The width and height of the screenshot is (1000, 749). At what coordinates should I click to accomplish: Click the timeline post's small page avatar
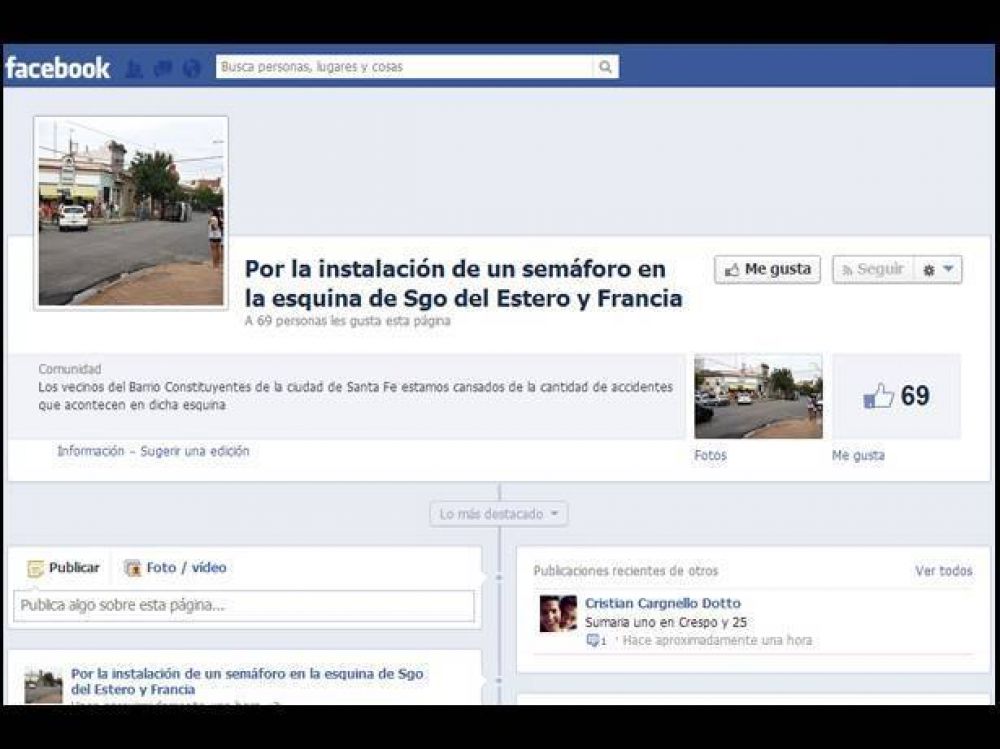(43, 686)
